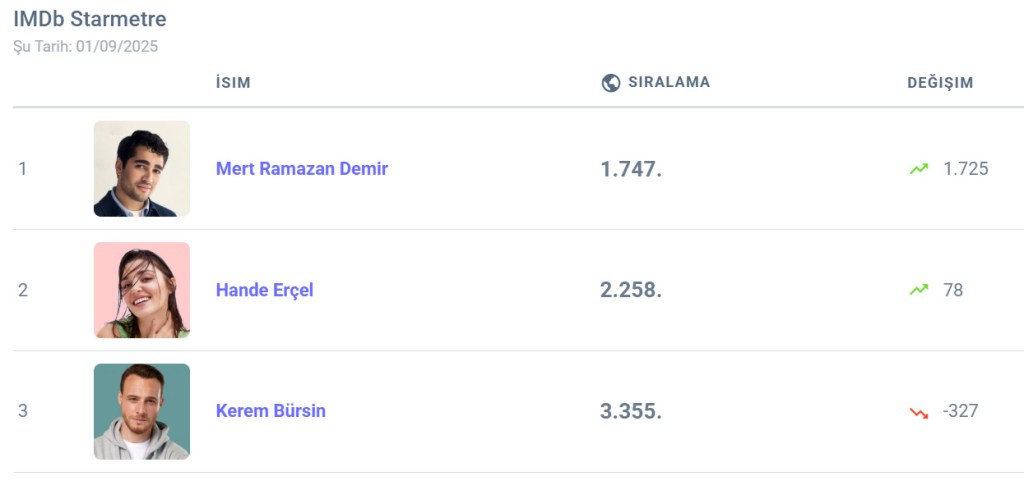Click the change value -327
The image size is (1024, 481).
[960, 411]
